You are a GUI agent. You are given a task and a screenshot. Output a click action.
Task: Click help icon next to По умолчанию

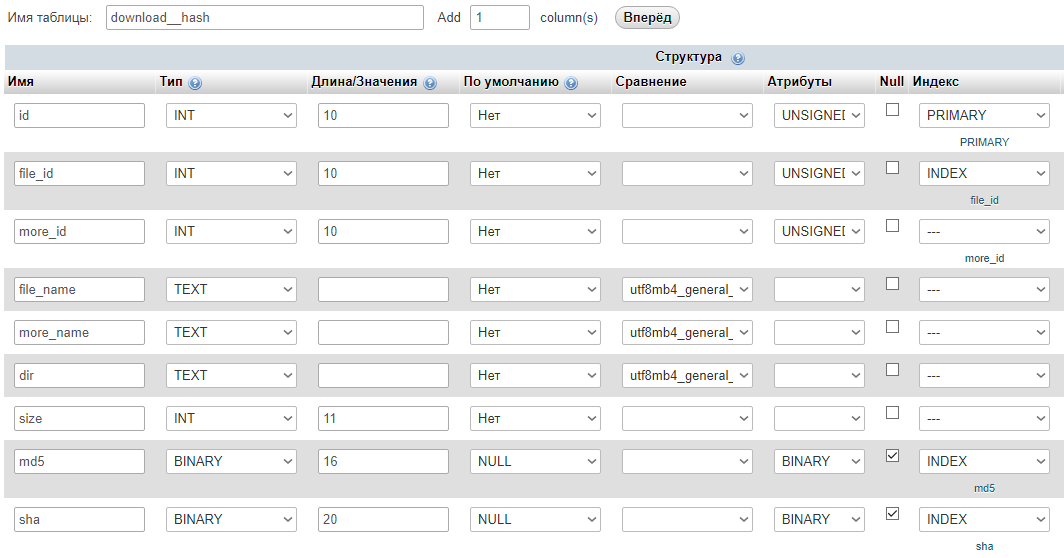pyautogui.click(x=571, y=83)
